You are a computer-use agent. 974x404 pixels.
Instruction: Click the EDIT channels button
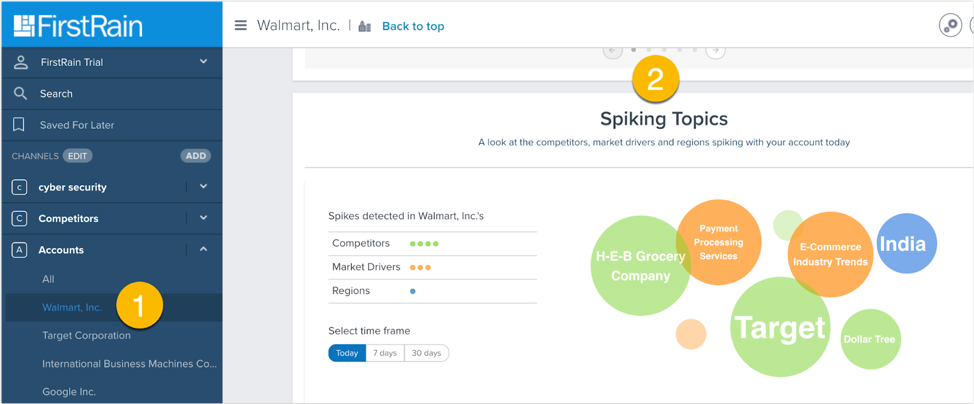click(x=77, y=156)
